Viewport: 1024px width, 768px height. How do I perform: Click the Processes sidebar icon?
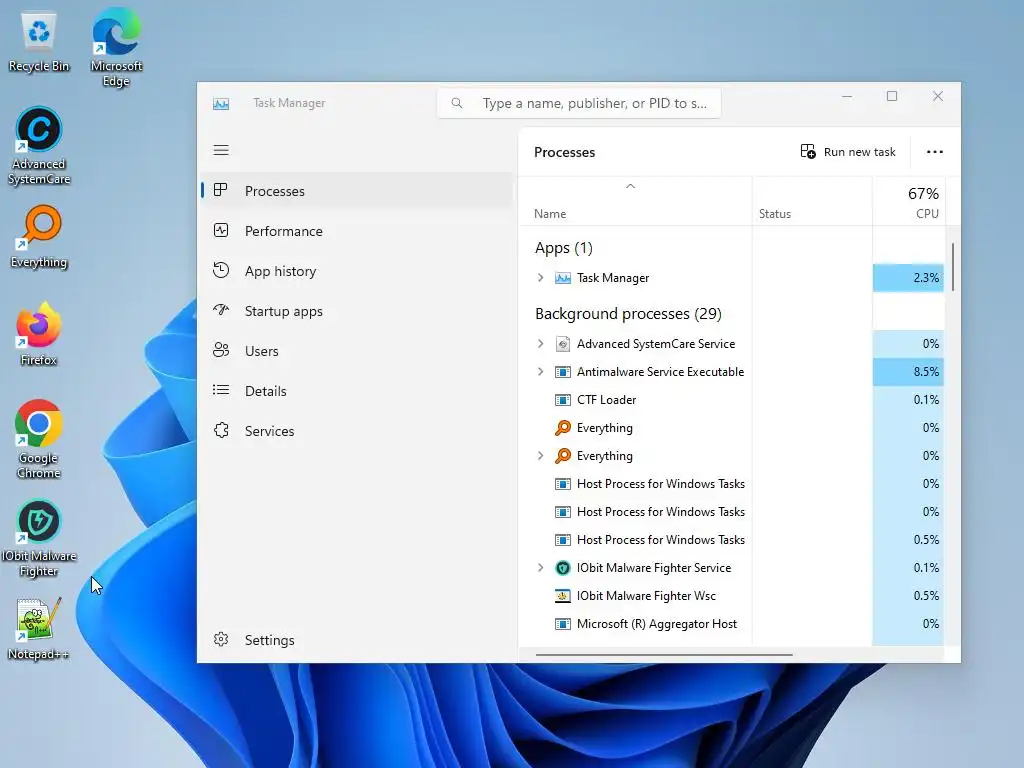point(221,190)
